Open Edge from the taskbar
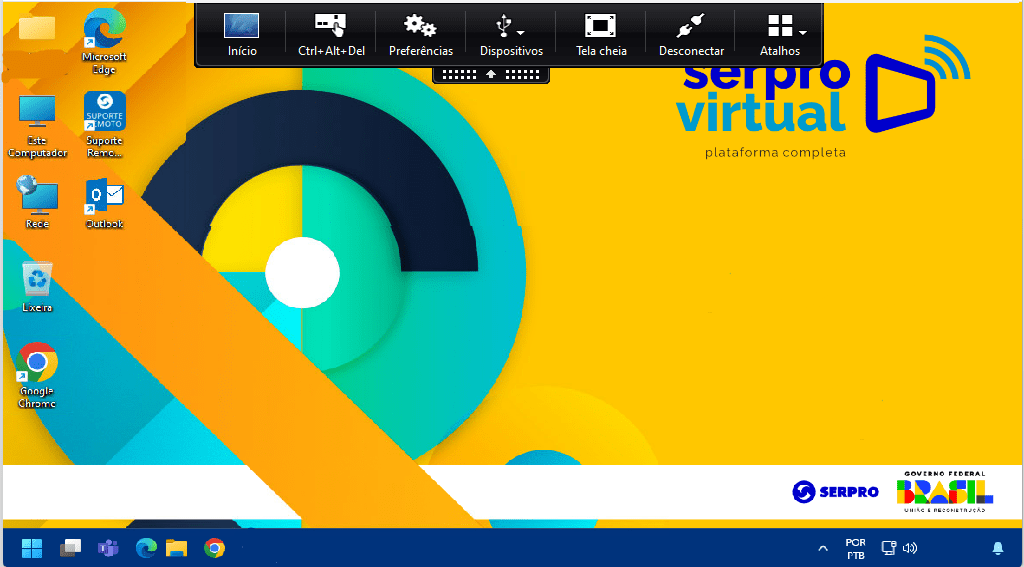1024x567 pixels. tap(146, 547)
